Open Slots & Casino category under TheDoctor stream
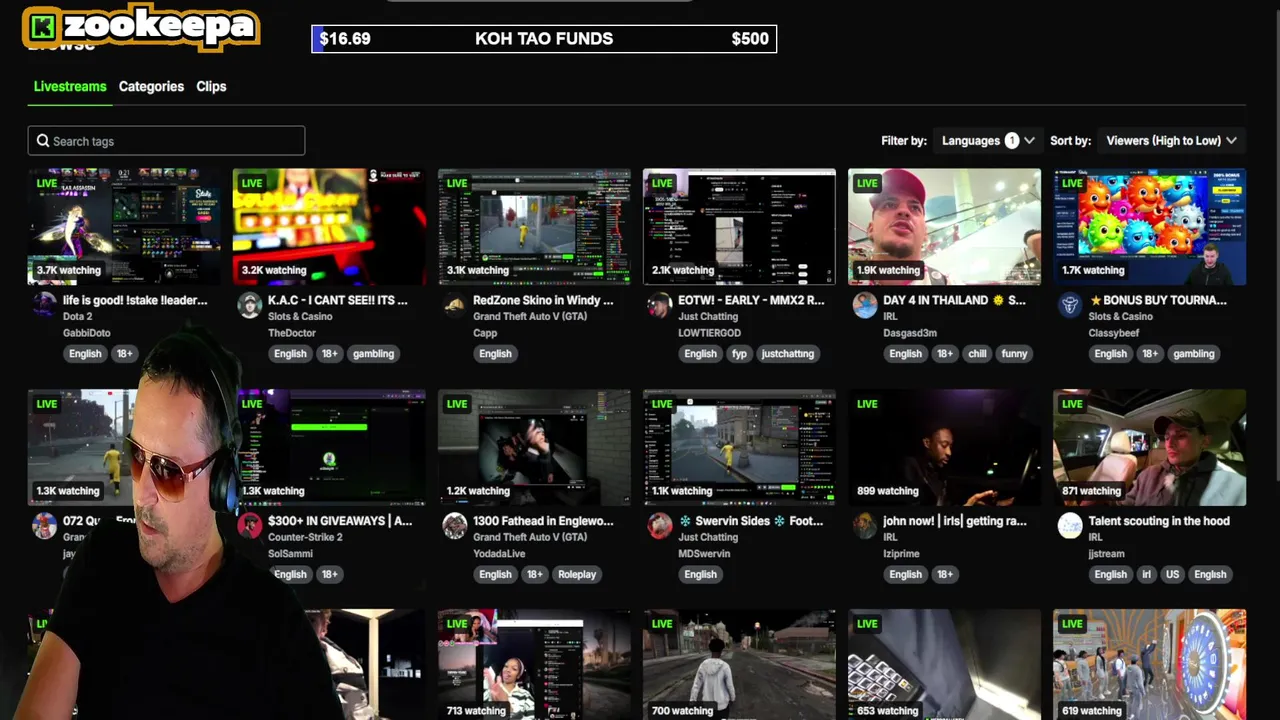 point(300,317)
